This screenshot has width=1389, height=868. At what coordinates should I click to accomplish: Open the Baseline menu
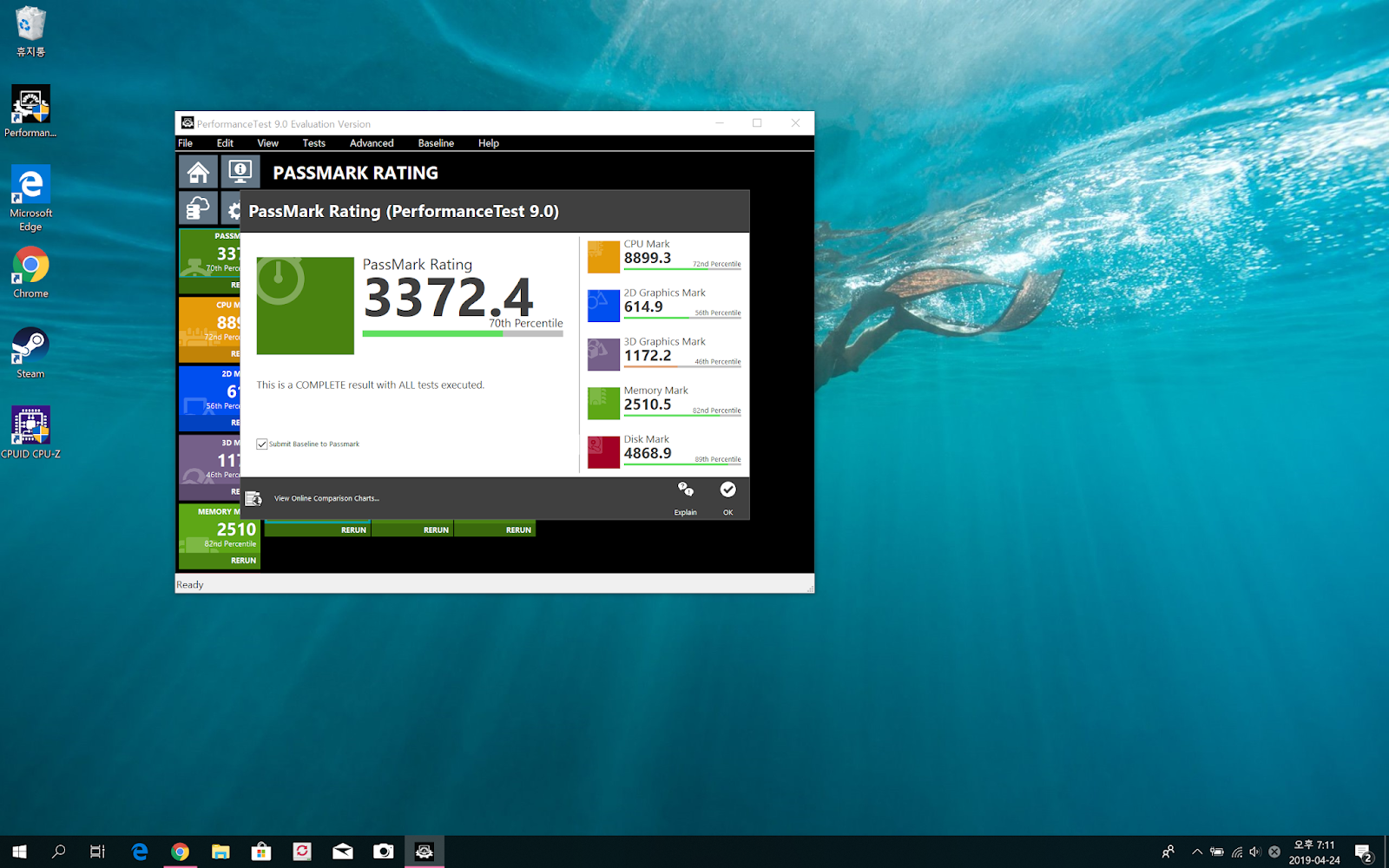[x=436, y=143]
